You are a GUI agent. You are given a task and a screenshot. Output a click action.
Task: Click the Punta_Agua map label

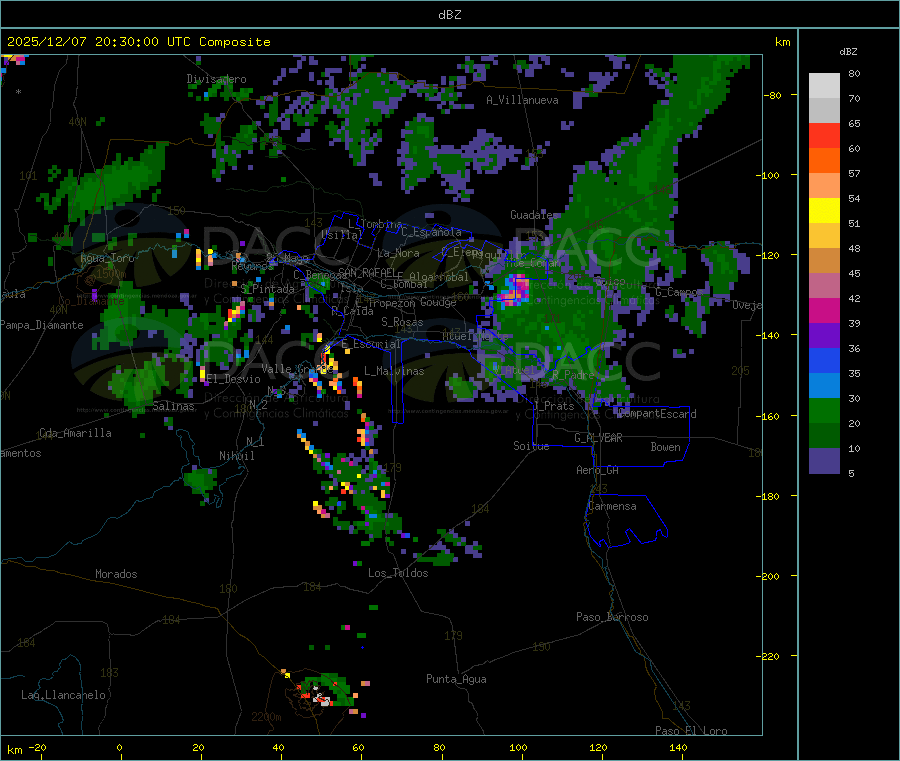click(456, 680)
